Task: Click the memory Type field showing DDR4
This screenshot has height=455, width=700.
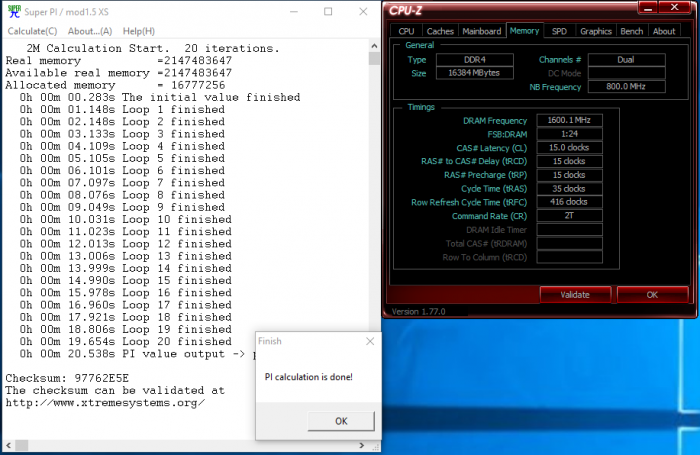Action: [x=475, y=60]
